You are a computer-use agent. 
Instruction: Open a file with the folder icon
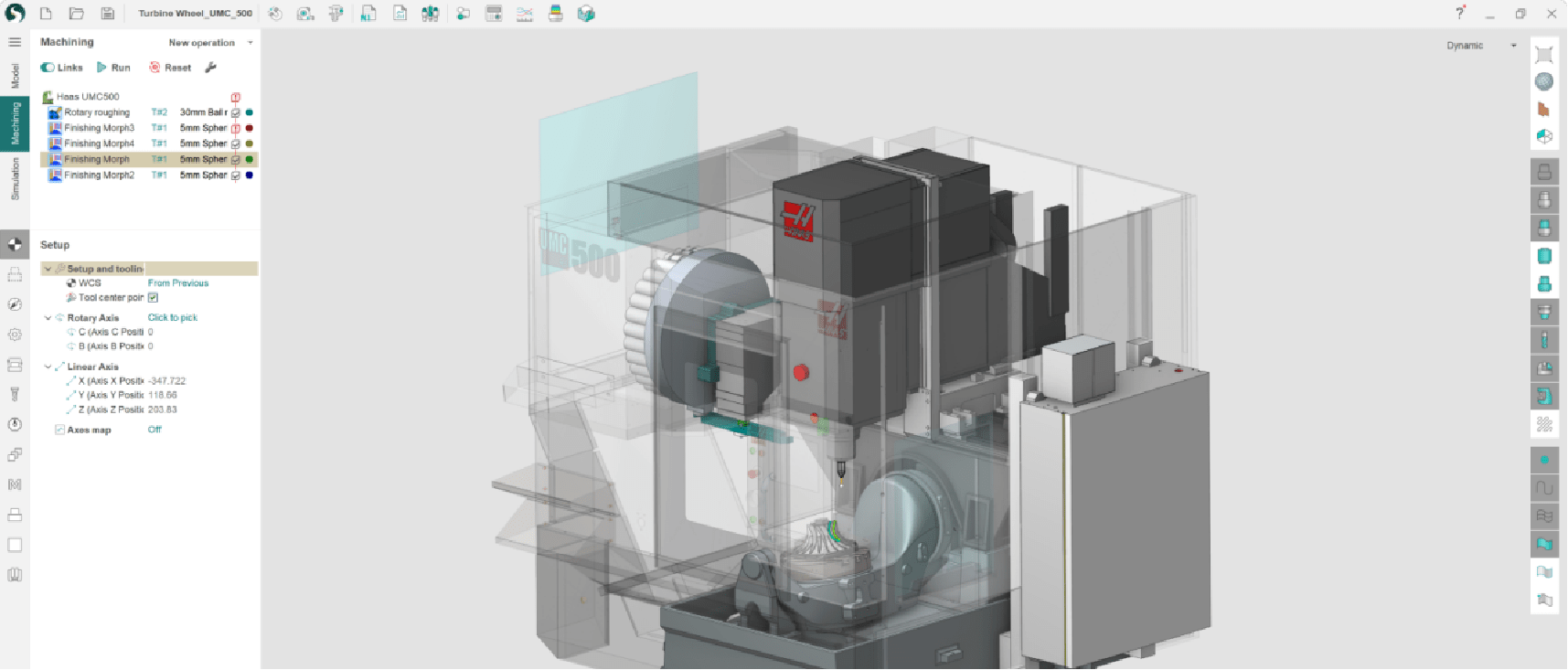point(77,14)
